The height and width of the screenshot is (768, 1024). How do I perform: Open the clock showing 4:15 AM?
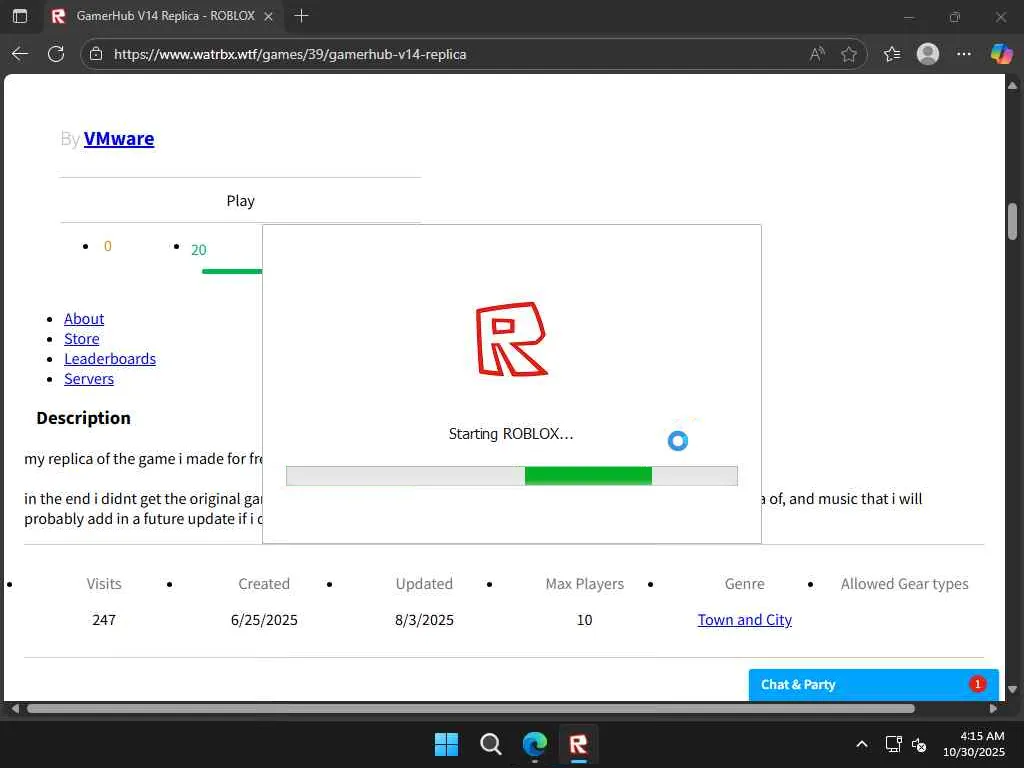point(974,744)
